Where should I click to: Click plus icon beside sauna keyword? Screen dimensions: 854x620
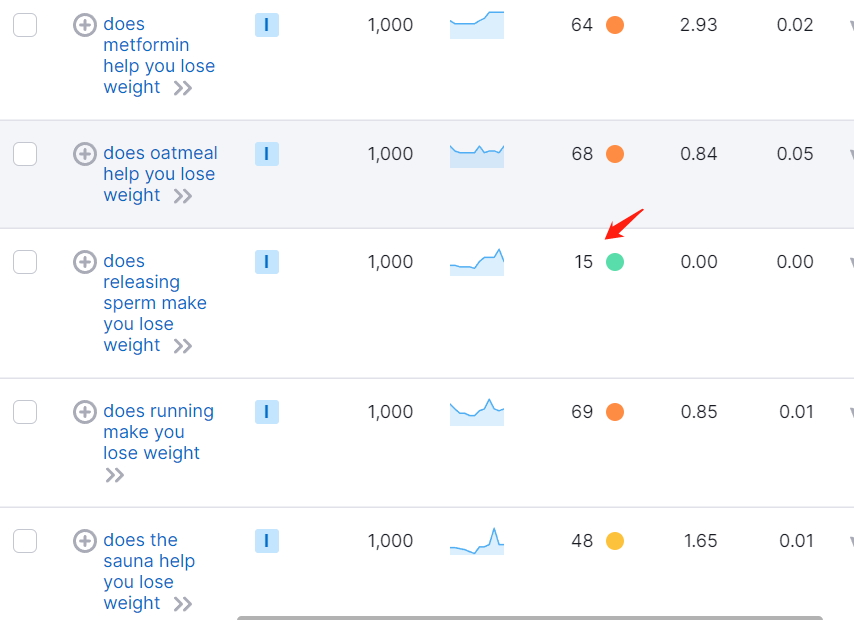click(85, 541)
